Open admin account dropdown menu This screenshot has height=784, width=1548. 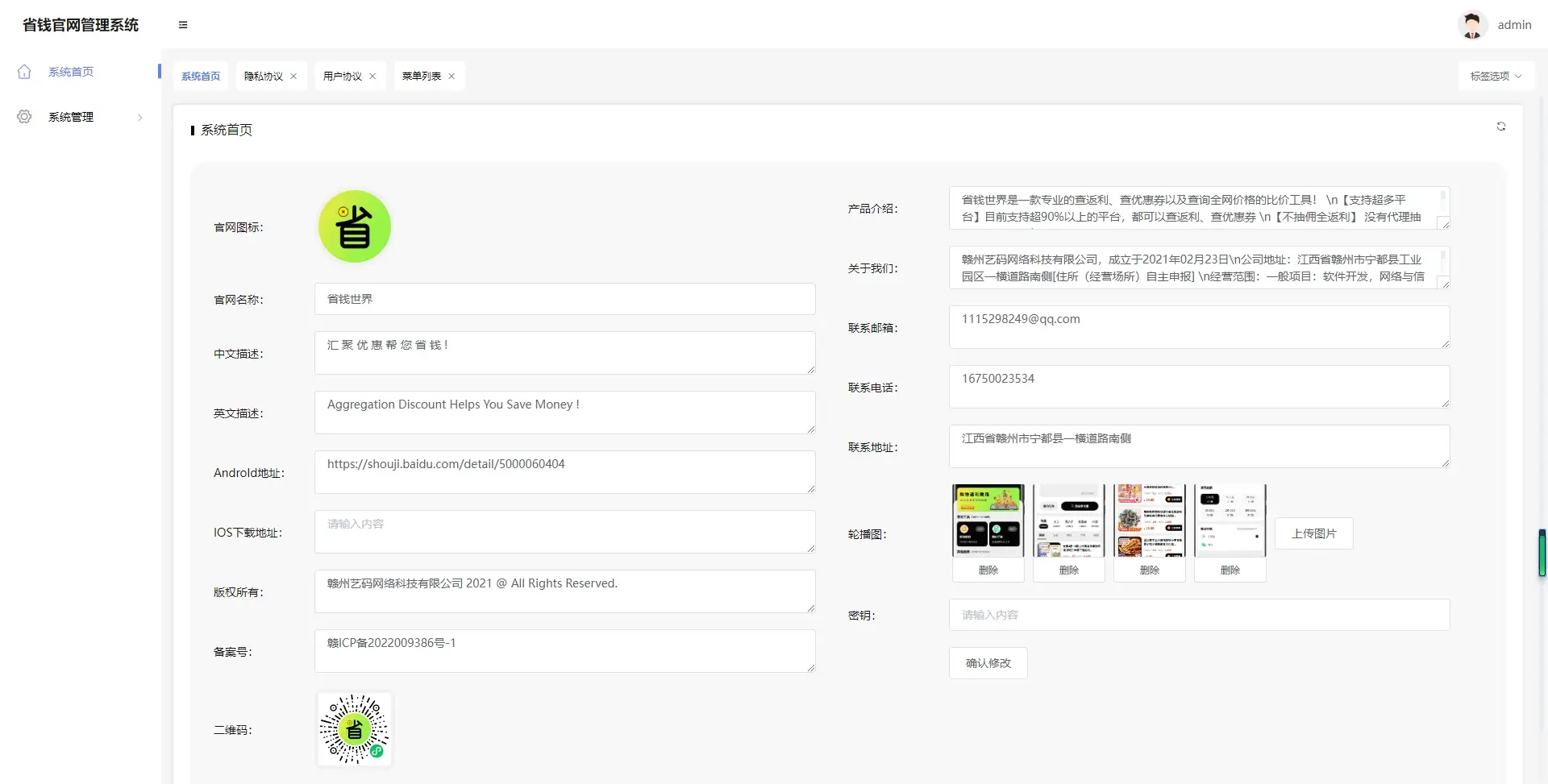(1514, 25)
